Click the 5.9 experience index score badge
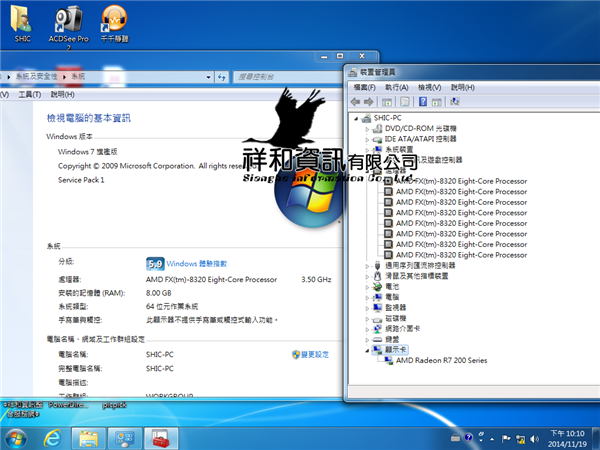Screen dimensions: 600x450 [155, 264]
